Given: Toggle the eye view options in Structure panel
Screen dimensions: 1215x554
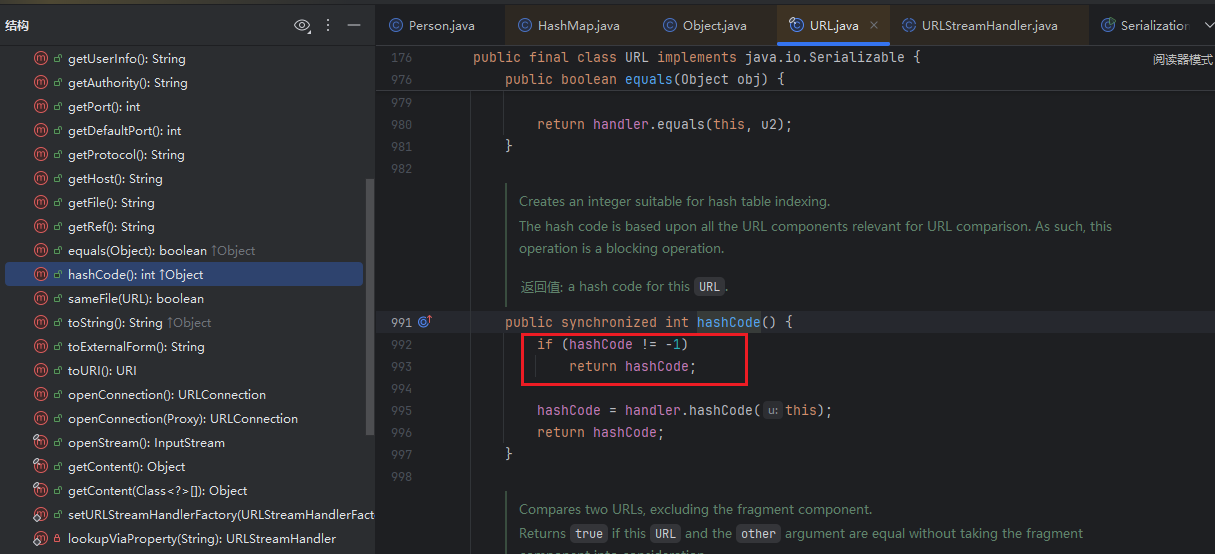Looking at the screenshot, I should tap(302, 25).
